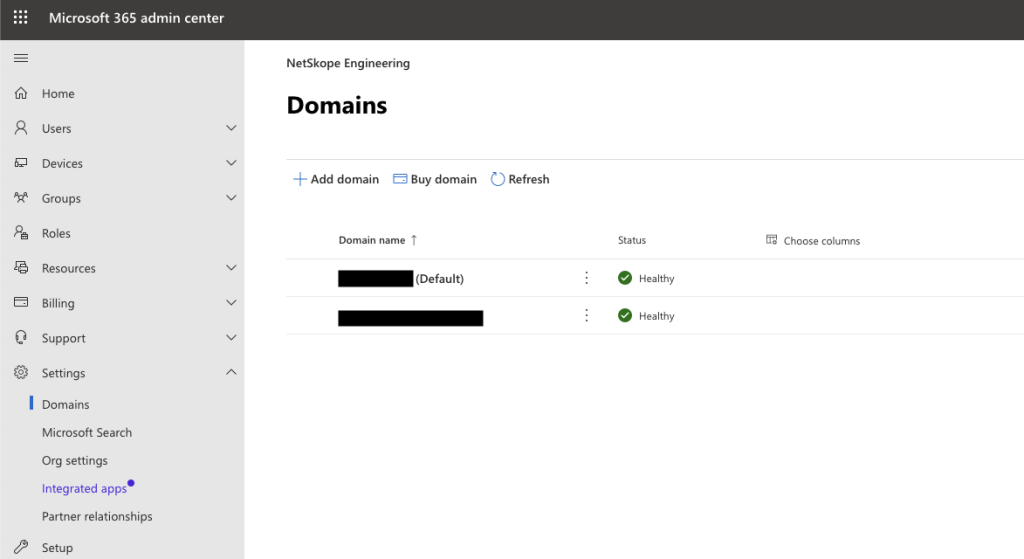This screenshot has width=1024, height=559.
Task: Click the card icon beside Buy domain
Action: pyautogui.click(x=400, y=179)
